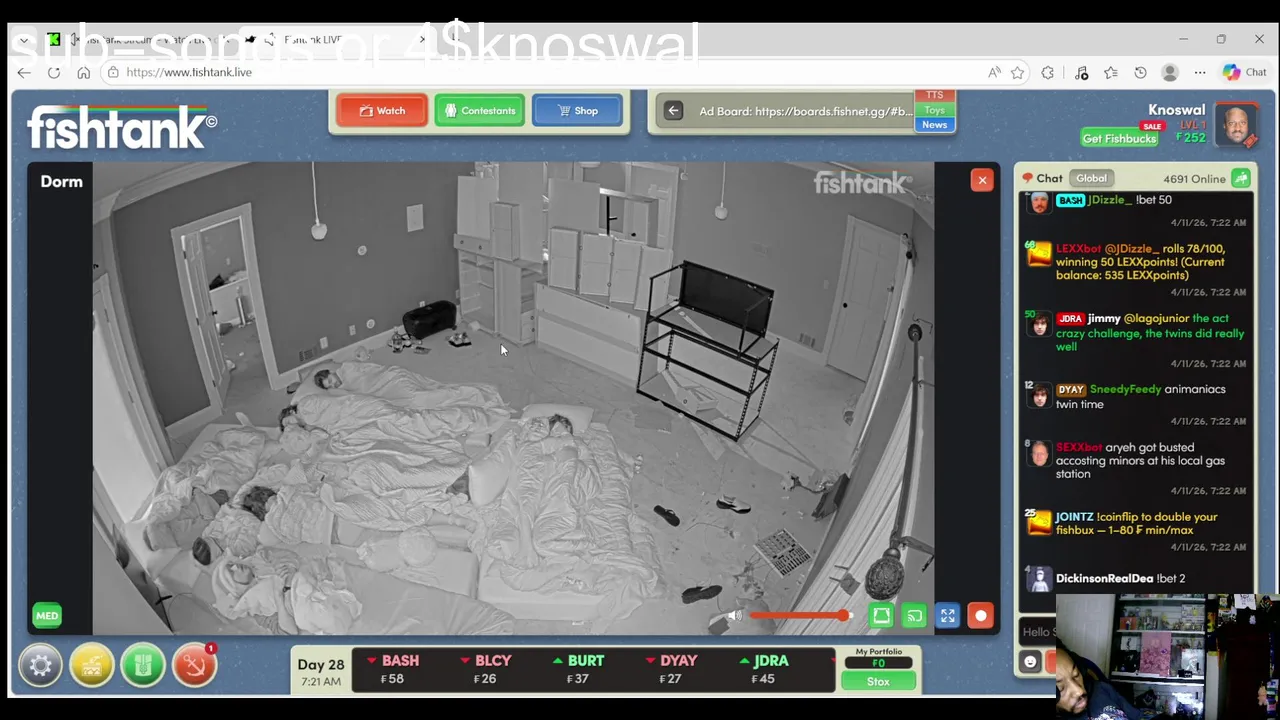Click Get Fishbucks button
The width and height of the screenshot is (1280, 720).
coord(1119,138)
